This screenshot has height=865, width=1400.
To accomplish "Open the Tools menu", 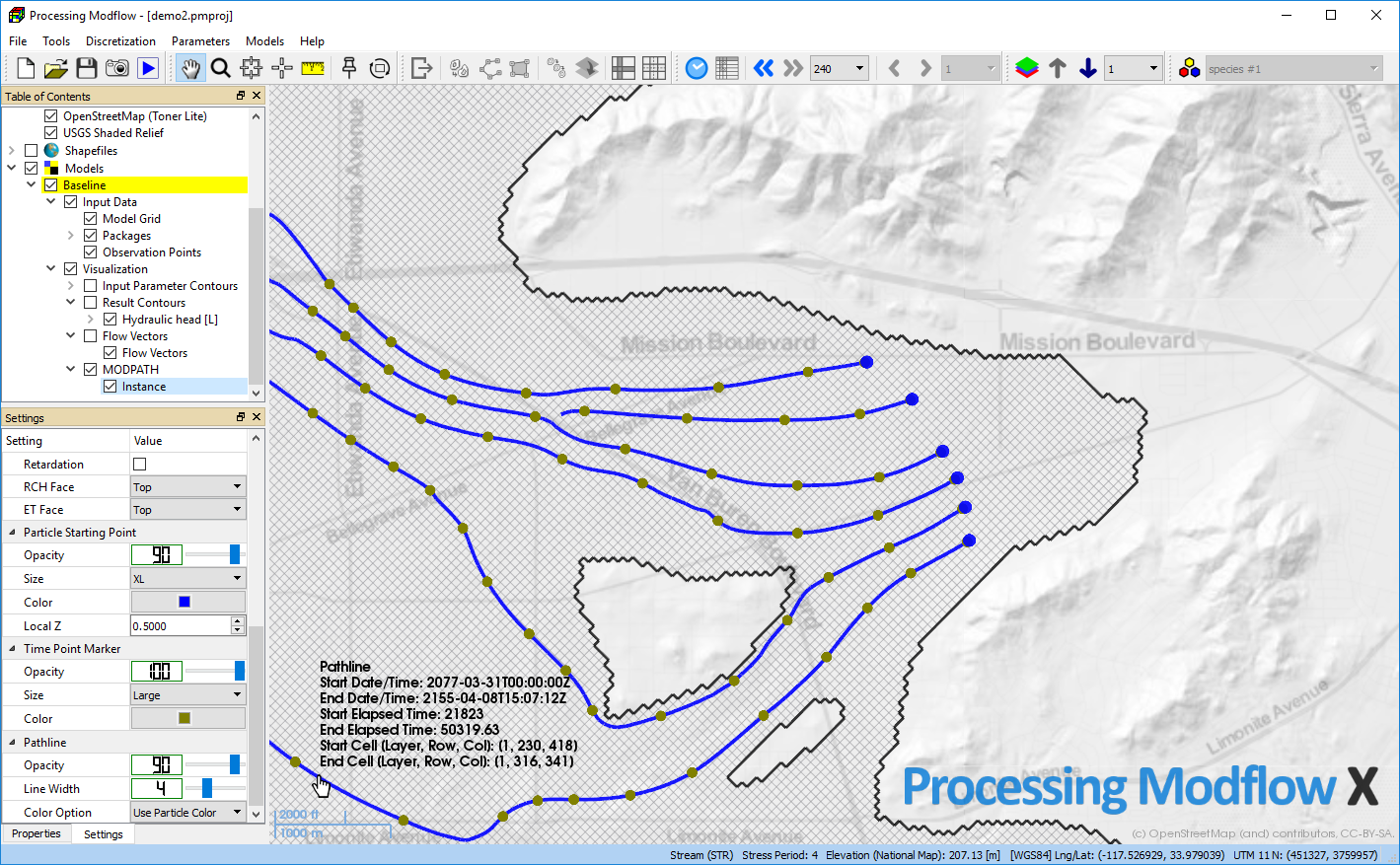I will click(x=56, y=41).
